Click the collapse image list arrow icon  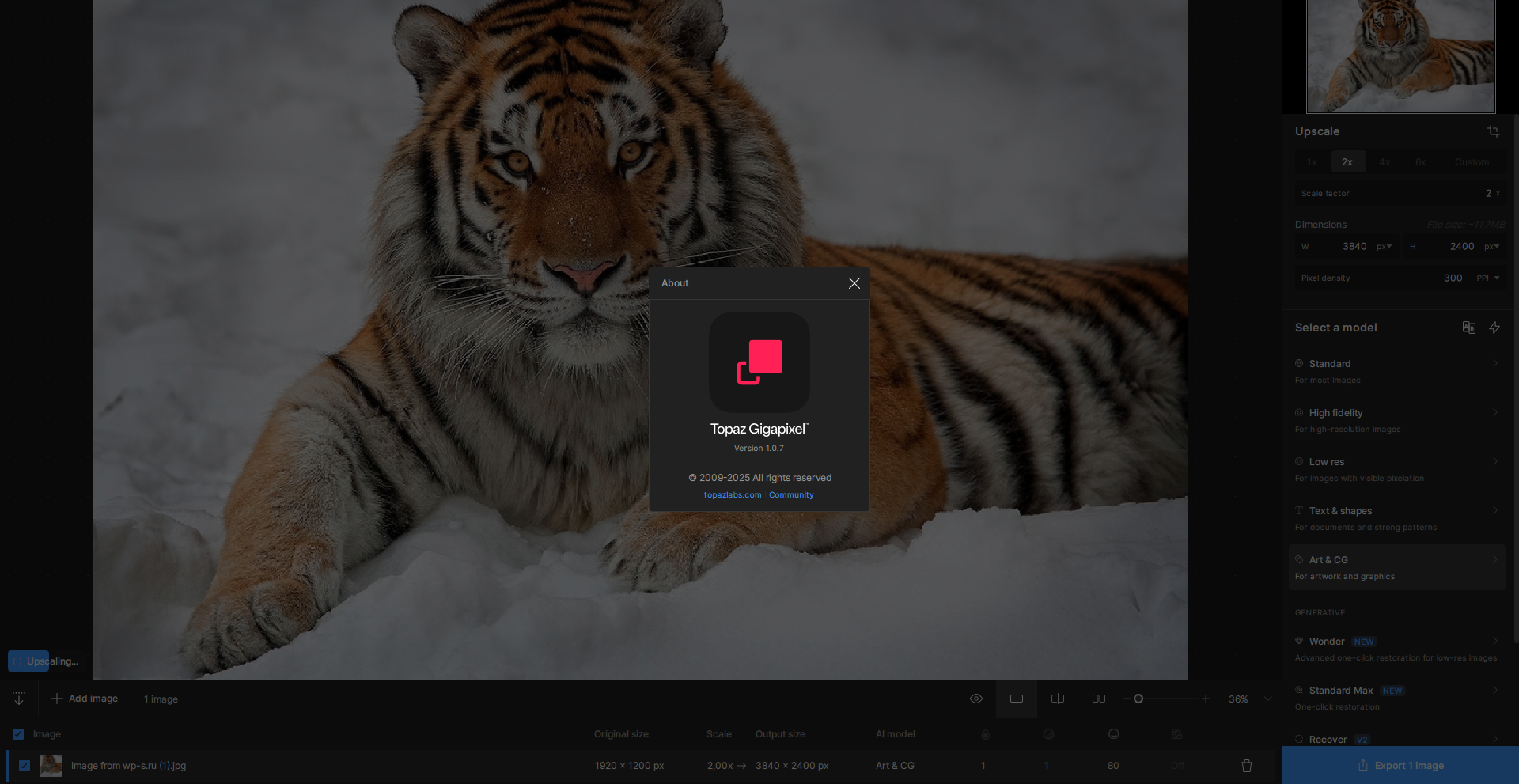point(19,699)
